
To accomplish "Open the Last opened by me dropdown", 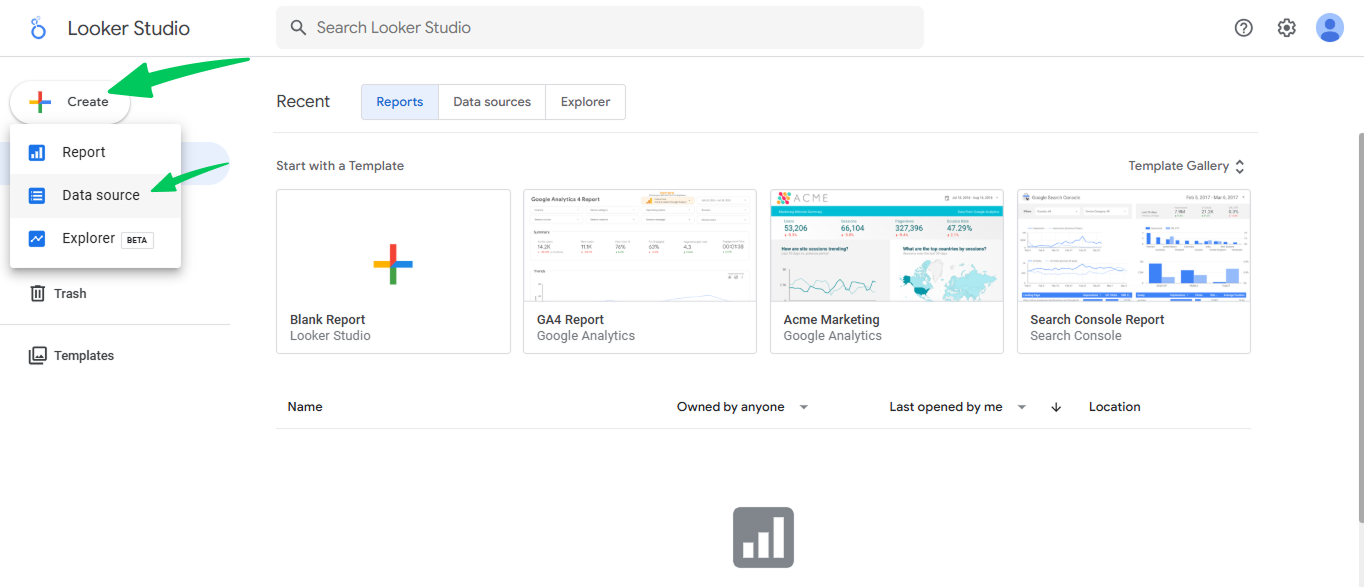I will point(955,406).
